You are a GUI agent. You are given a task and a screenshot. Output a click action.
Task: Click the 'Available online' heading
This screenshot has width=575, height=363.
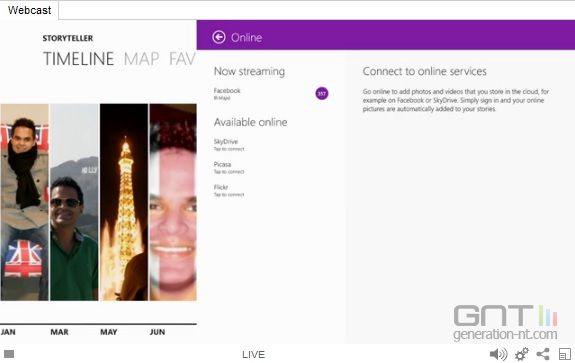[x=250, y=122]
